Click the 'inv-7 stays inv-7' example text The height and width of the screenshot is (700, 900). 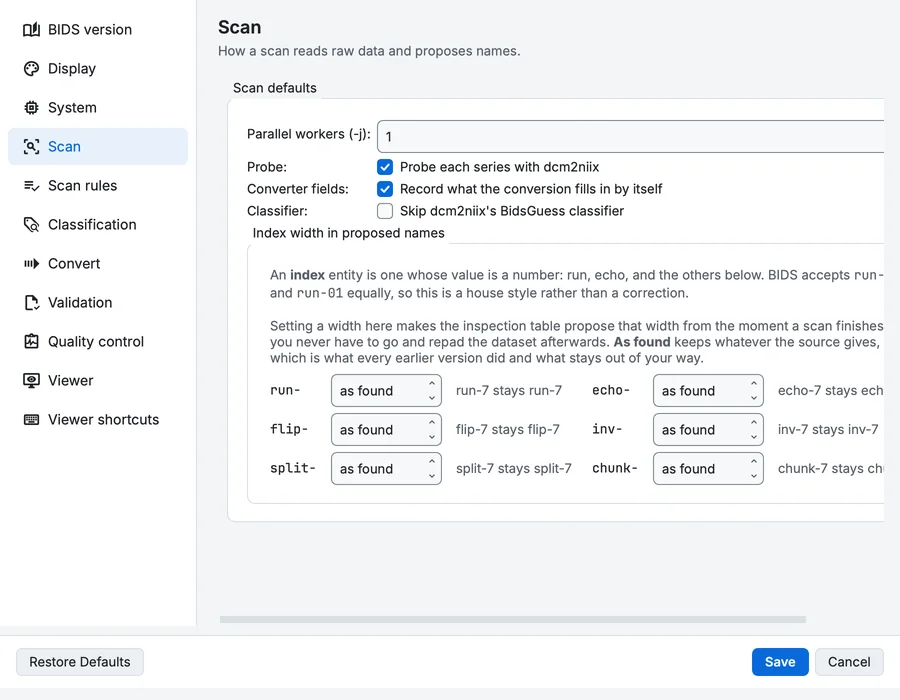point(828,430)
